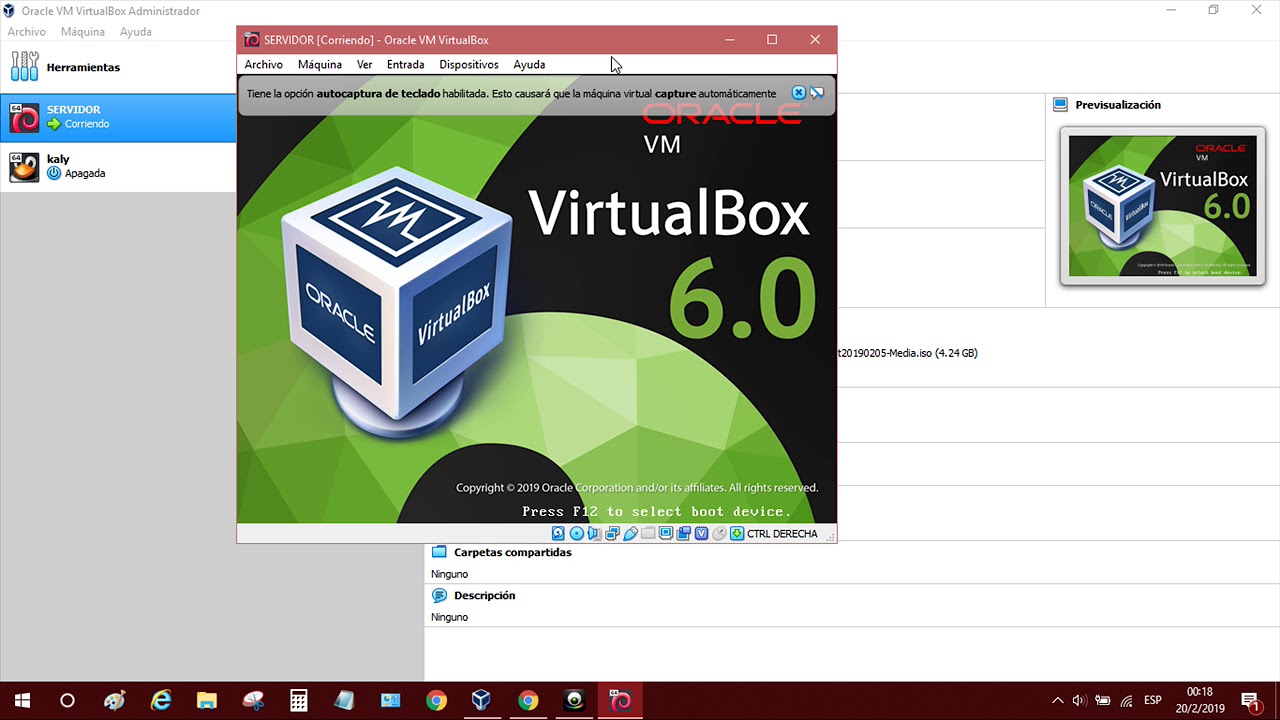Click the Carpetas compartidas section header
The image size is (1280, 720).
coord(513,552)
